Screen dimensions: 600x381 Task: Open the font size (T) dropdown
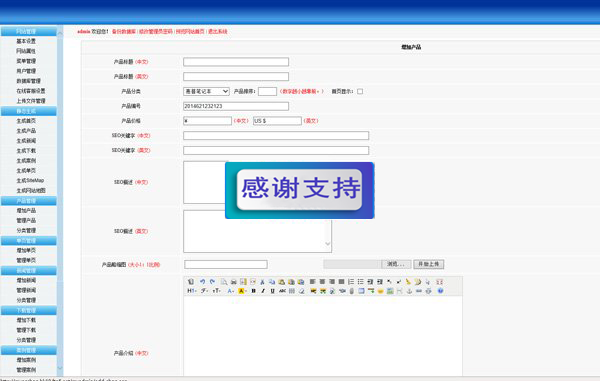[x=217, y=291]
